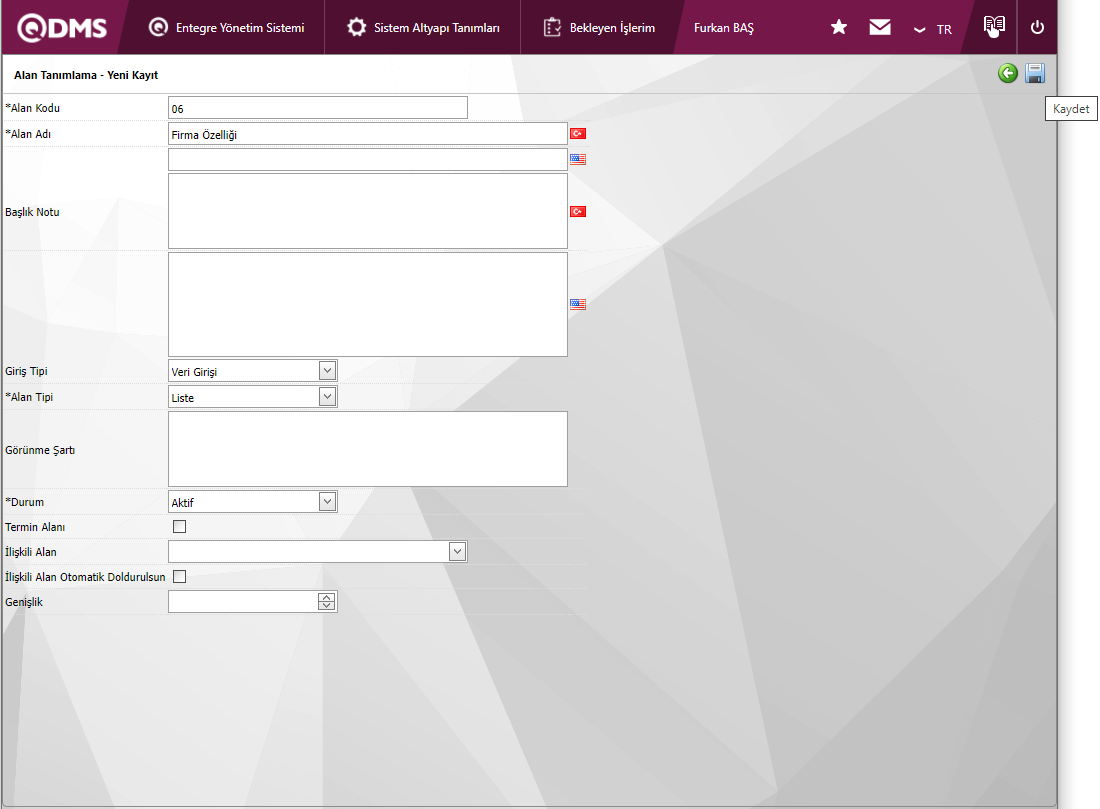1100x809 pixels.
Task: Click the Alan Adı English input field
Action: click(x=368, y=159)
